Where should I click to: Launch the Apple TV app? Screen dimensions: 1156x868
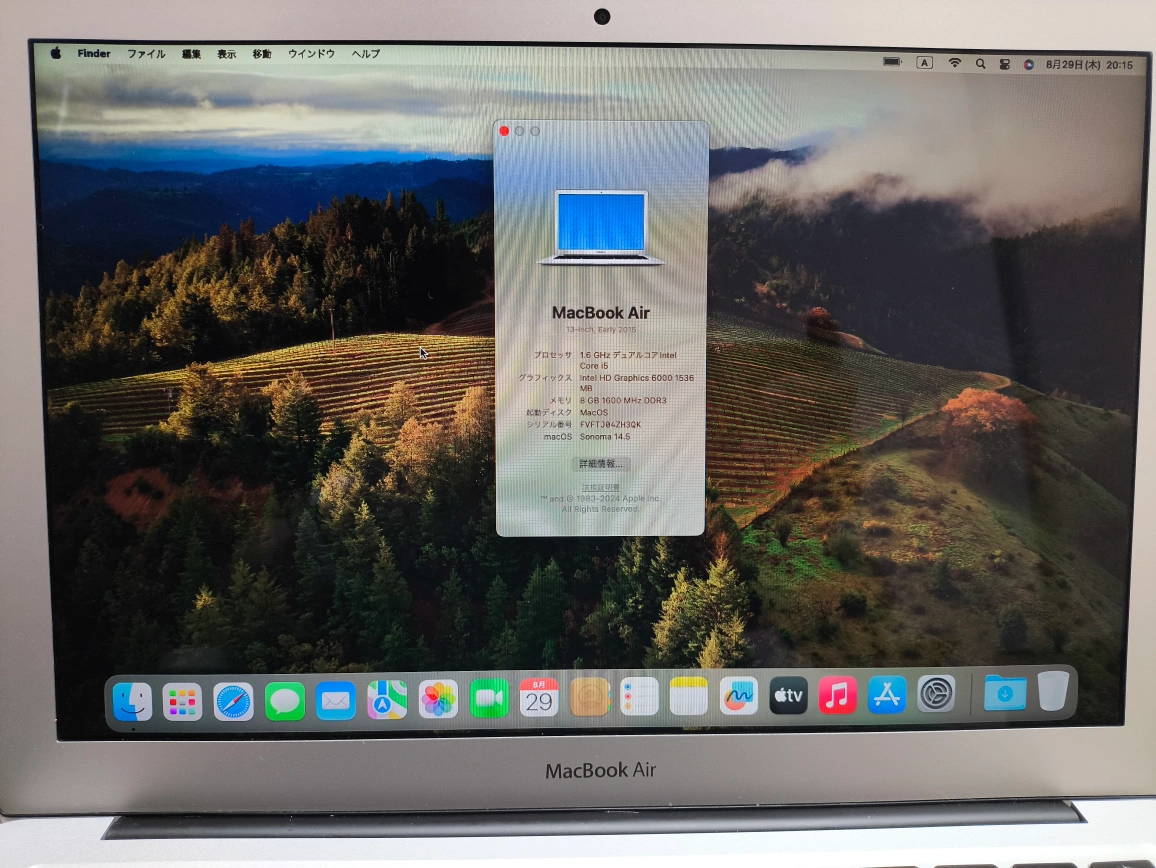788,695
